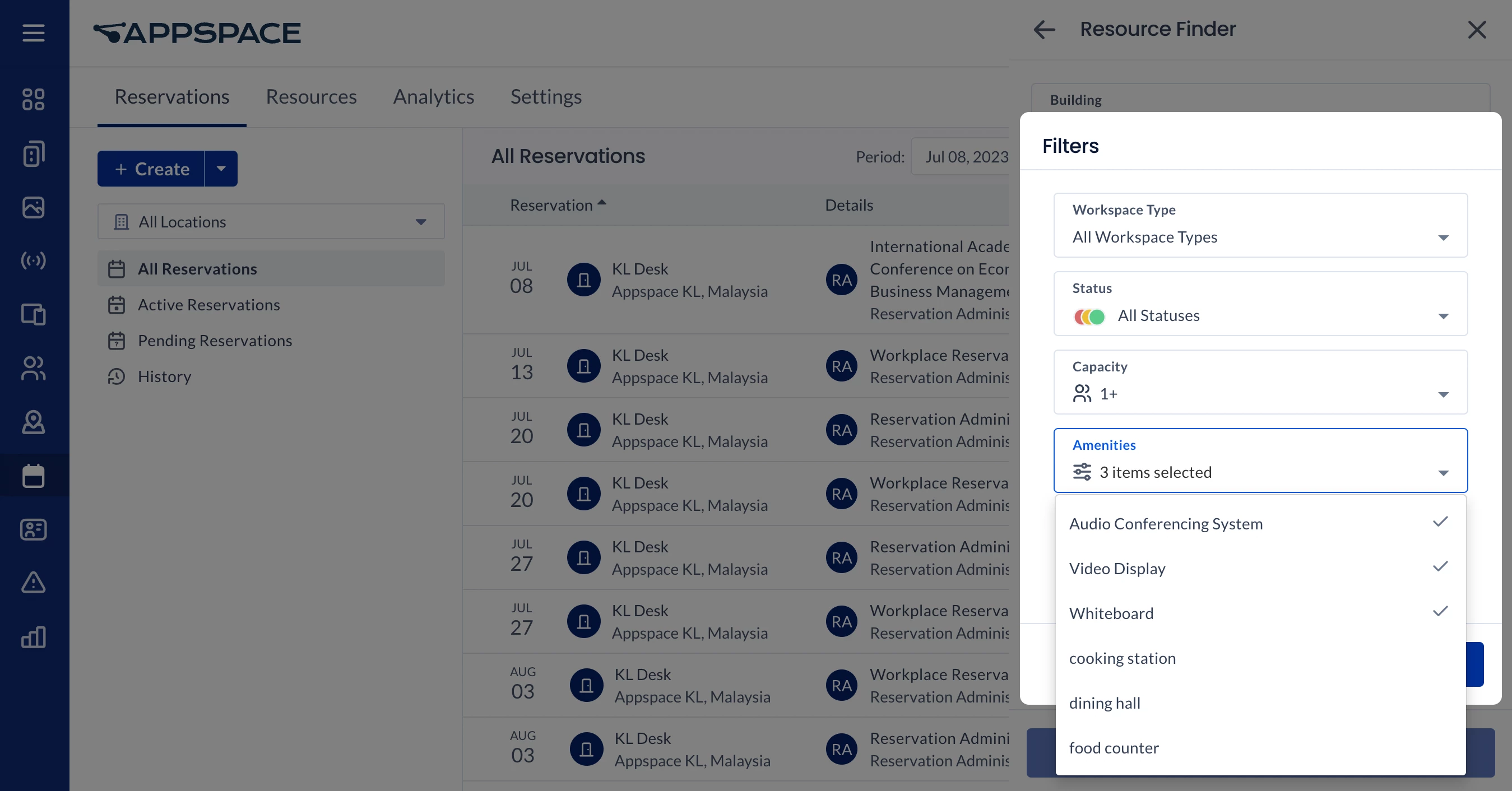Open the hamburger menu in sidebar
The height and width of the screenshot is (791, 1512).
[x=34, y=32]
